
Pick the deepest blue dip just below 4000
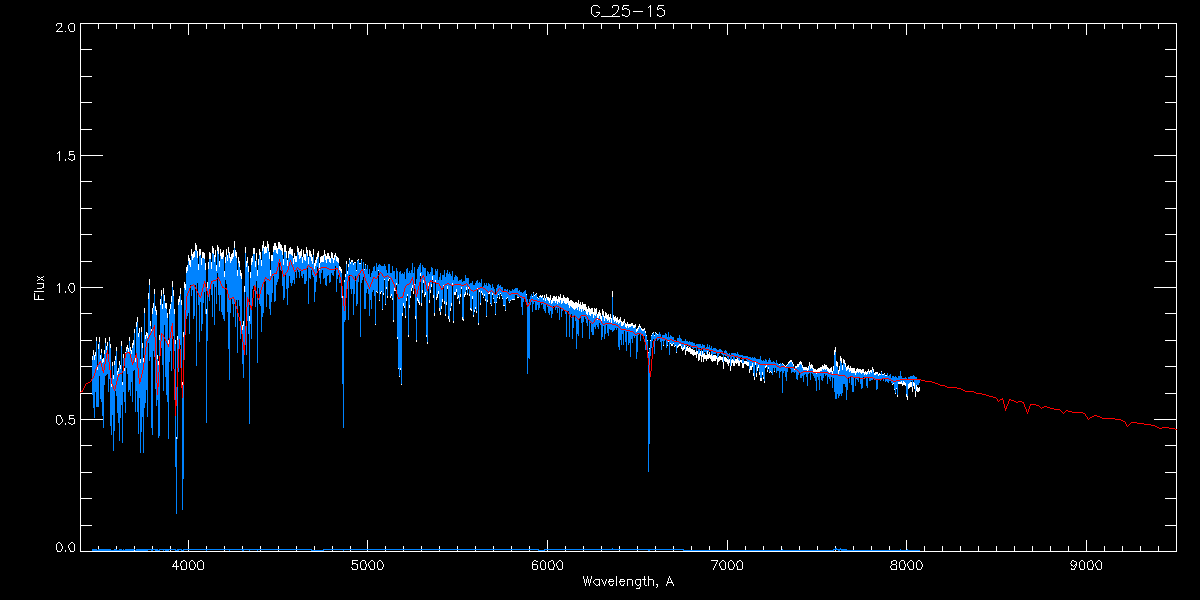[x=178, y=508]
